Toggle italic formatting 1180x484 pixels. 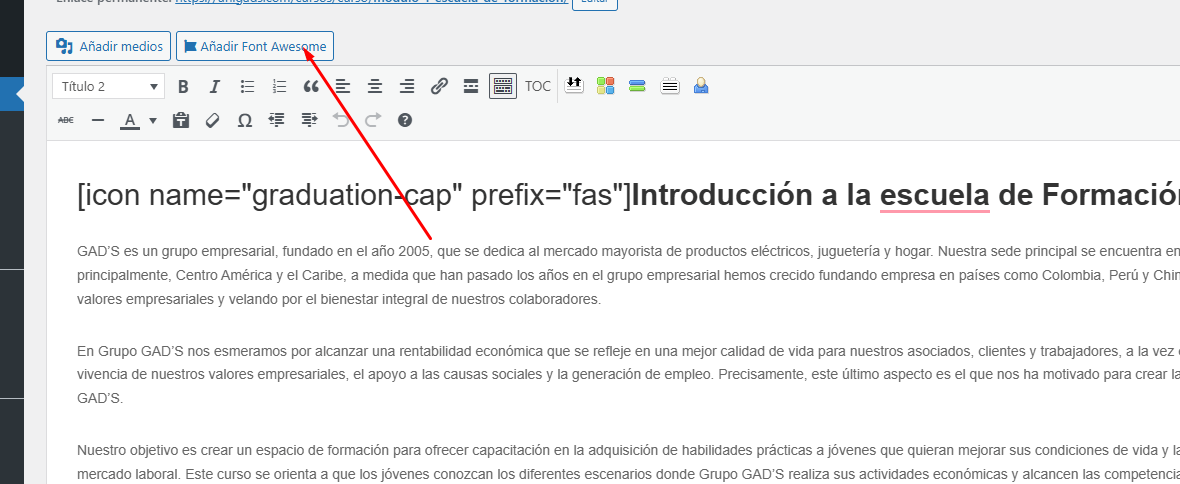pos(214,87)
